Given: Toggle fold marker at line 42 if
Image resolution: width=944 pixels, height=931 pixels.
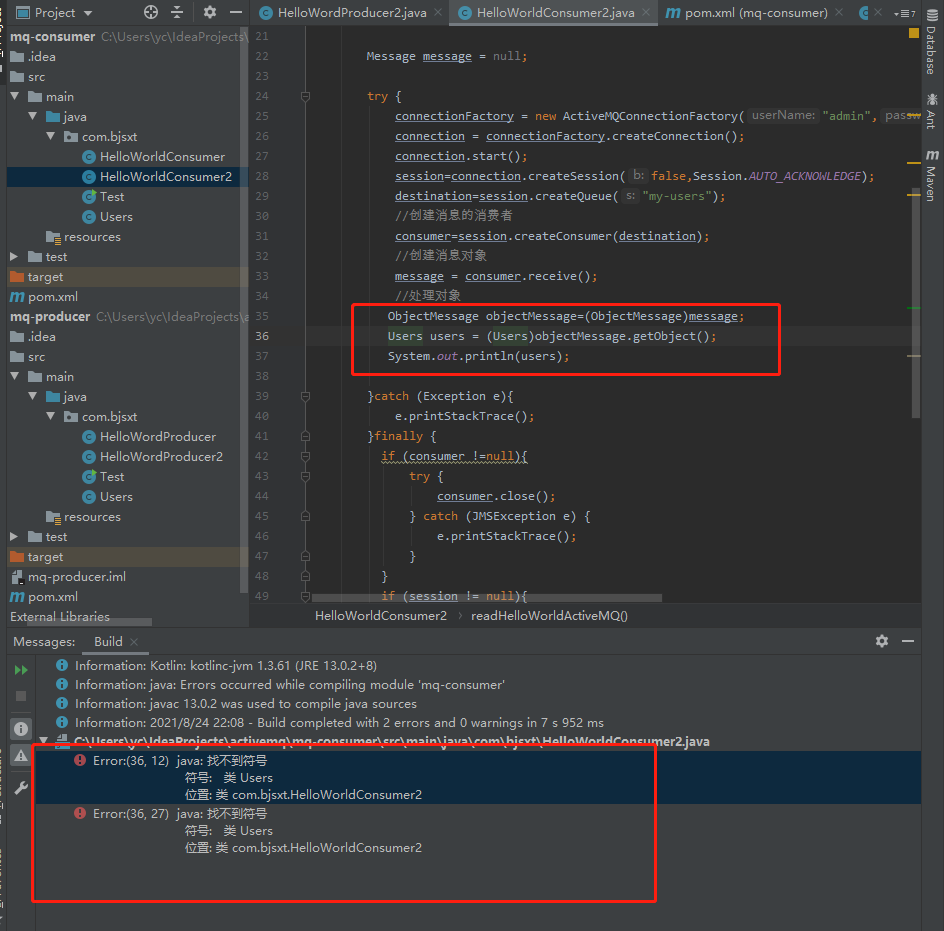Looking at the screenshot, I should click(x=305, y=456).
